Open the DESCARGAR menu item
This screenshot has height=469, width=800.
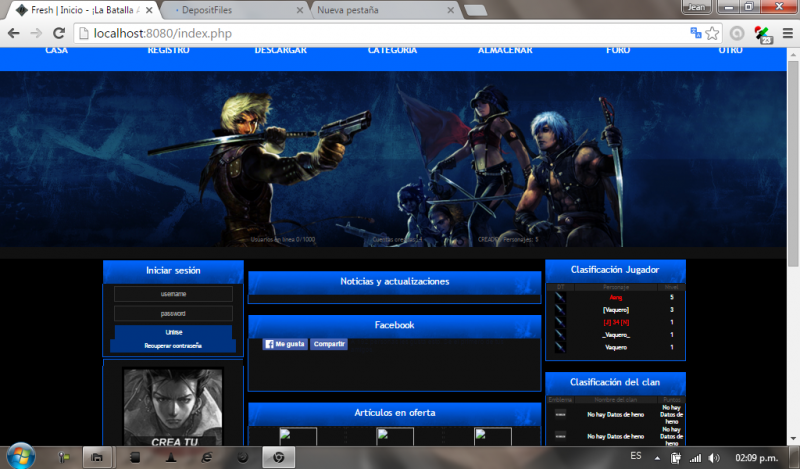click(281, 51)
